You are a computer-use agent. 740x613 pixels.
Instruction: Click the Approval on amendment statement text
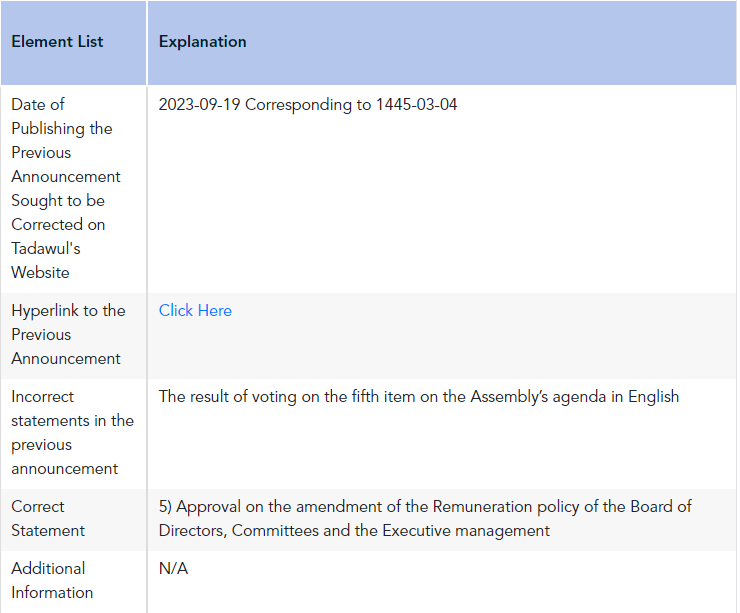tap(425, 519)
